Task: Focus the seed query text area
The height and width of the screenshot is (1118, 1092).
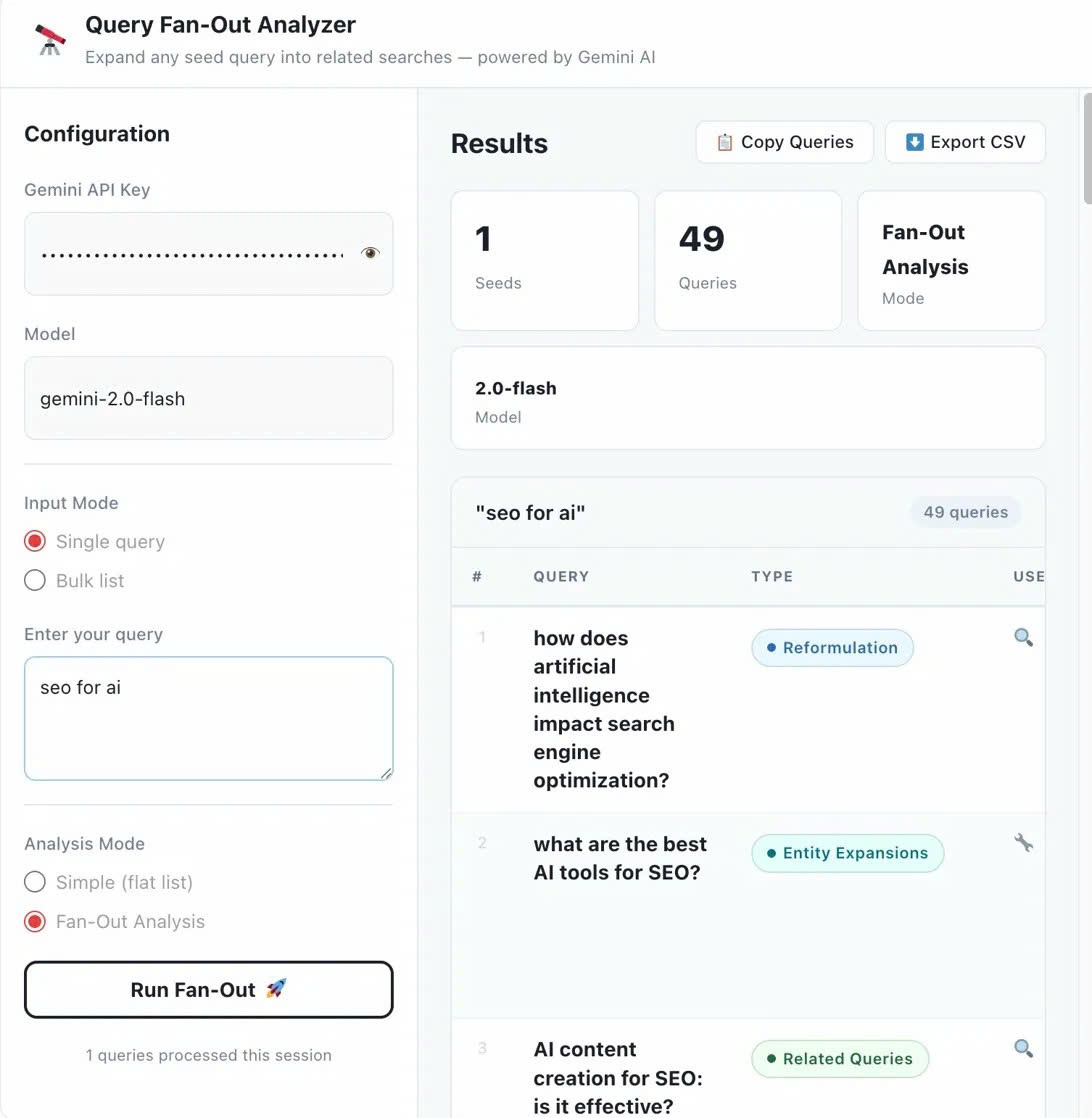Action: click(x=208, y=718)
